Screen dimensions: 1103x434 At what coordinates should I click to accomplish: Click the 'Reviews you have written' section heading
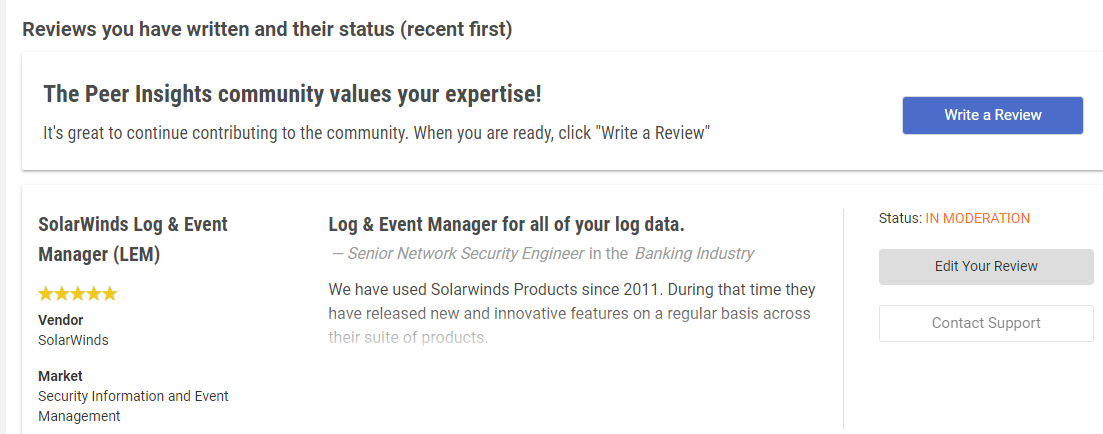(267, 29)
